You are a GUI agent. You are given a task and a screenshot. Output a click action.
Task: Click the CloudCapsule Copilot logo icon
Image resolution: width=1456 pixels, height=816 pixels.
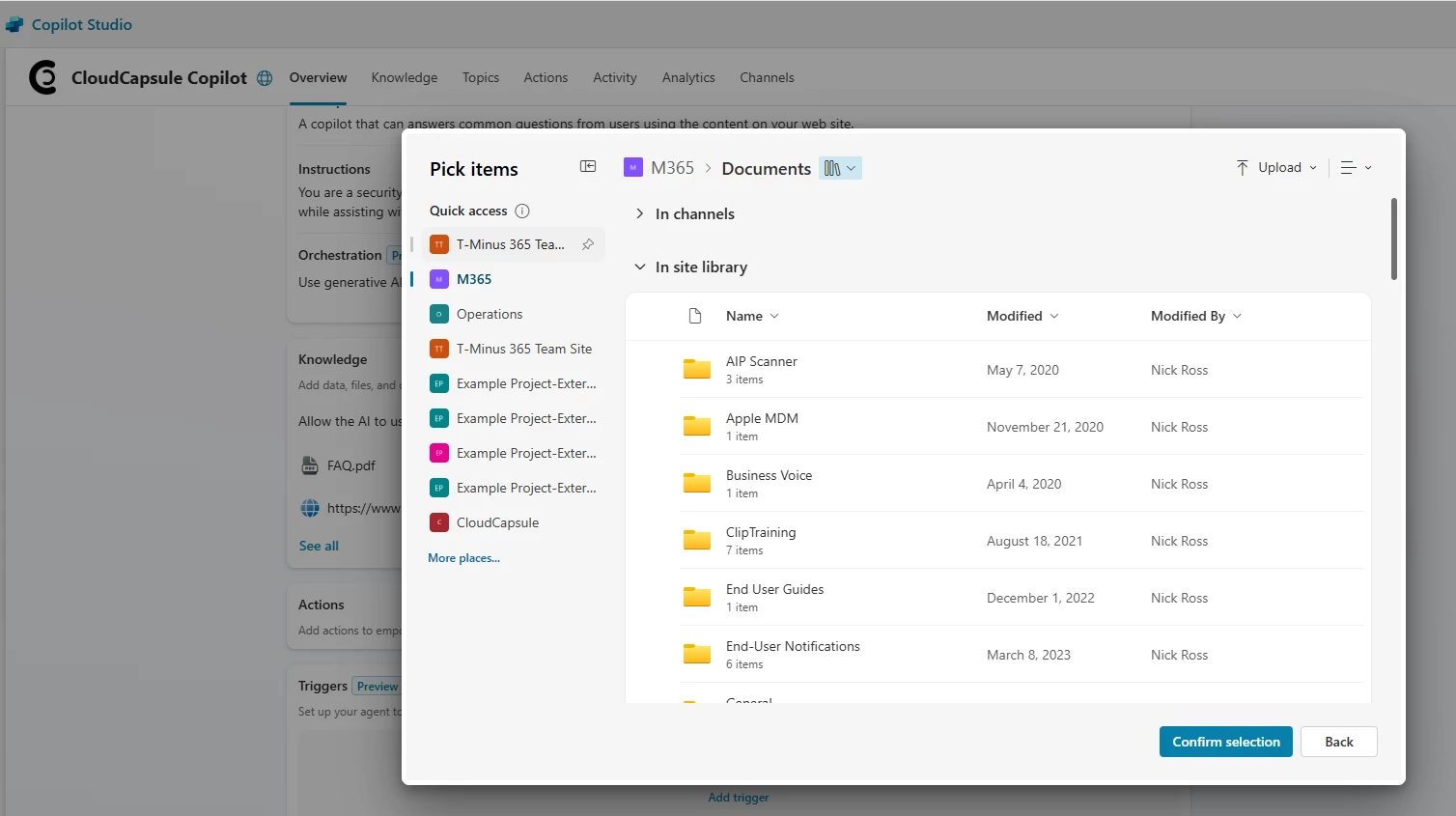click(x=42, y=77)
